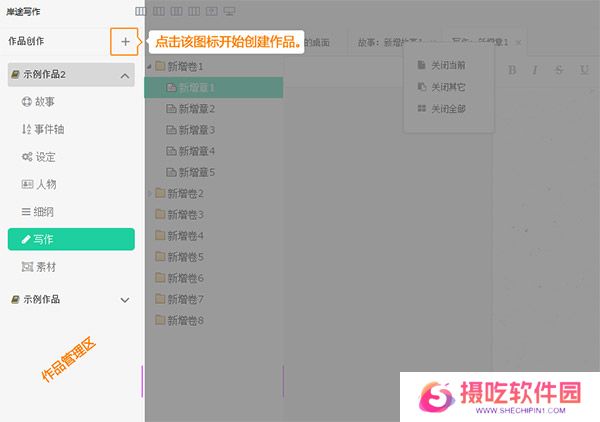Toggle underline formatting with U
Viewport: 600px width, 422px height.
584,70
